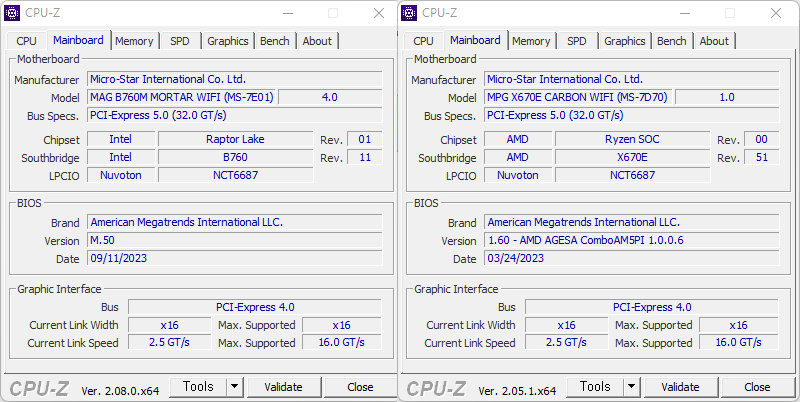
Task: Click Validate in the left CPU-Z window
Action: [x=283, y=387]
